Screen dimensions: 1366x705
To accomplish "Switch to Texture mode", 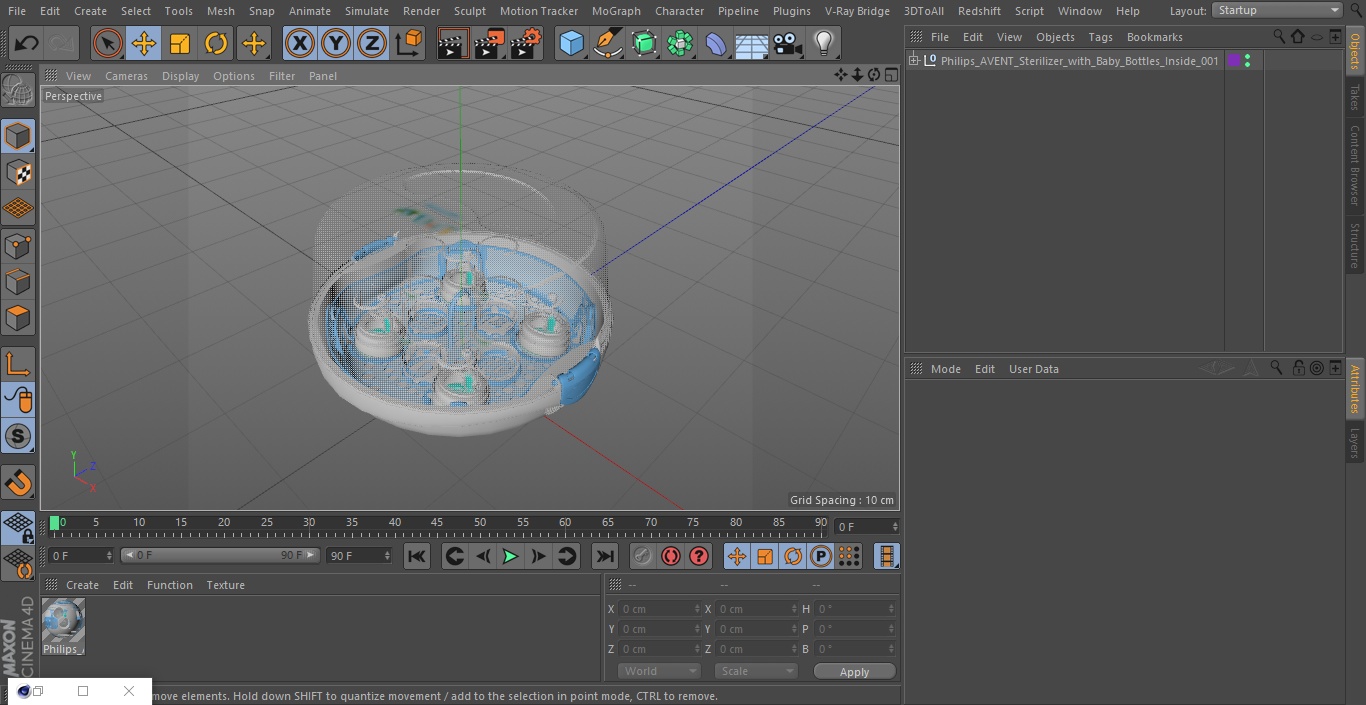I will click(18, 172).
